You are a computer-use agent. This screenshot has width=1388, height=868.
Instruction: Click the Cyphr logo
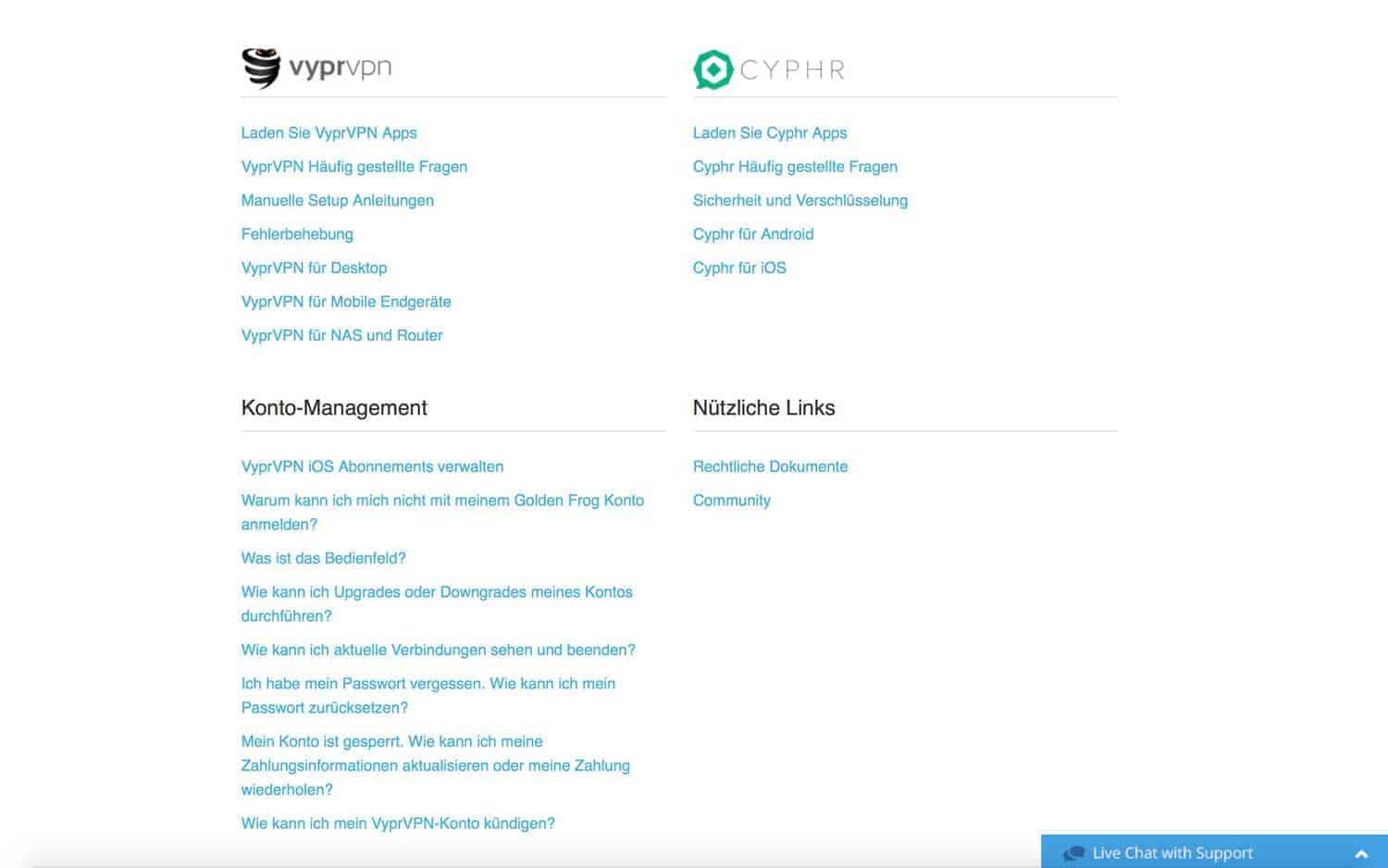pyautogui.click(x=769, y=69)
